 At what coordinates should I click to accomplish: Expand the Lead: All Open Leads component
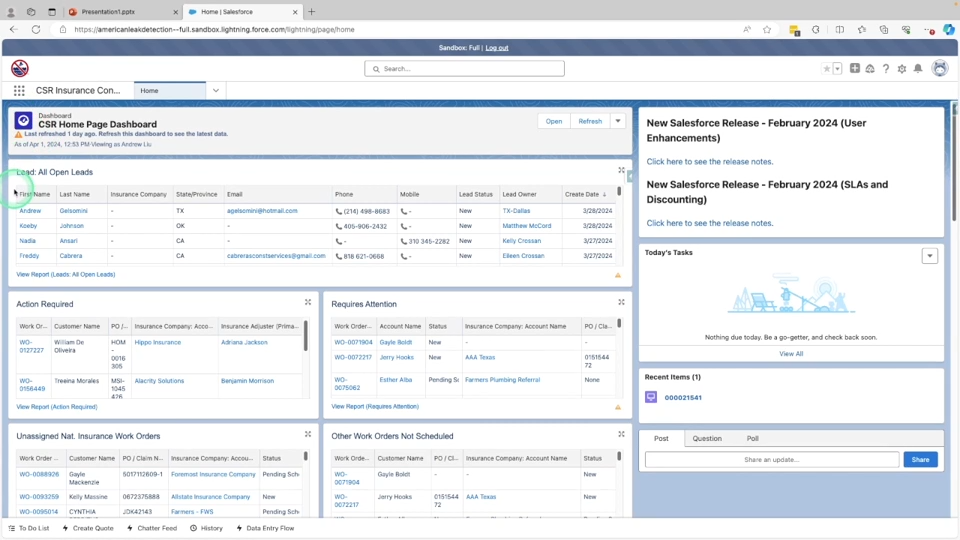point(621,170)
